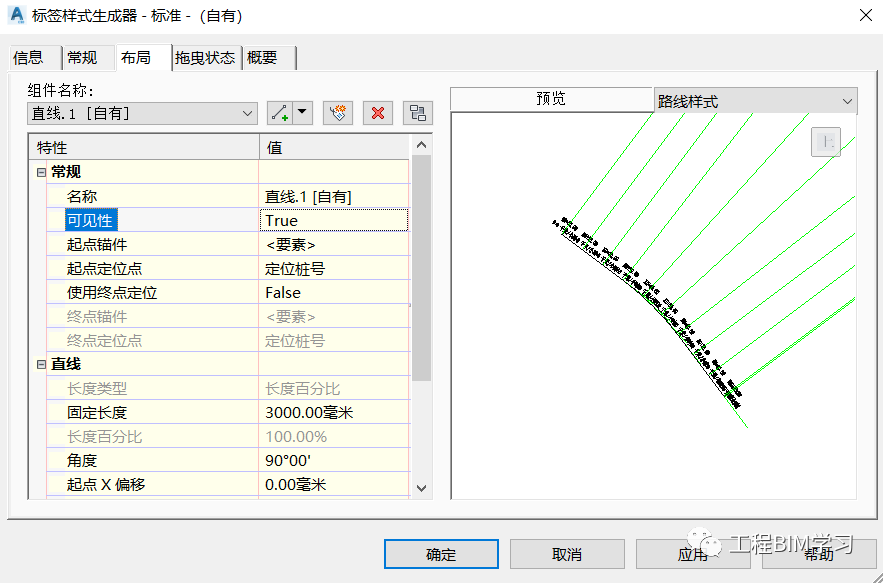This screenshot has width=883, height=583.
Task: Click the 起点 X 偏移 property label
Action: [106, 484]
